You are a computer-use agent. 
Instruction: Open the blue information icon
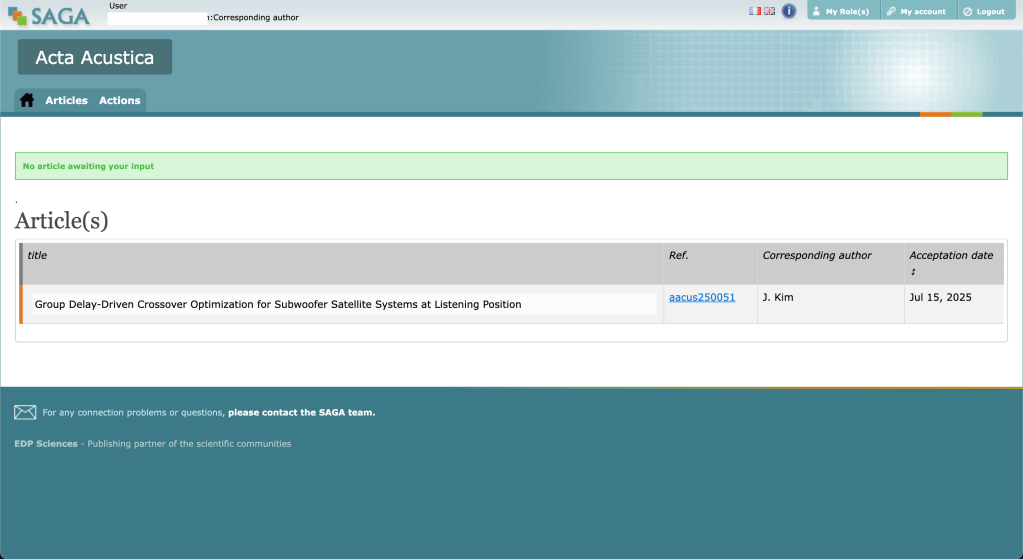(789, 11)
